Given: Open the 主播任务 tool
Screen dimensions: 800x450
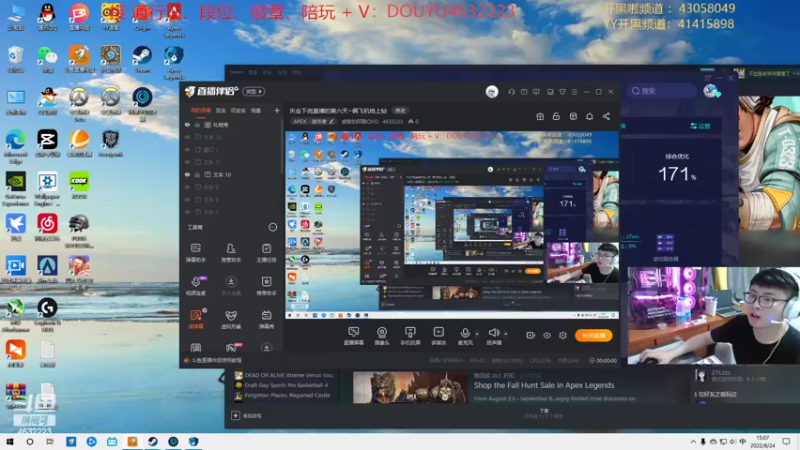Looking at the screenshot, I should click(x=266, y=253).
